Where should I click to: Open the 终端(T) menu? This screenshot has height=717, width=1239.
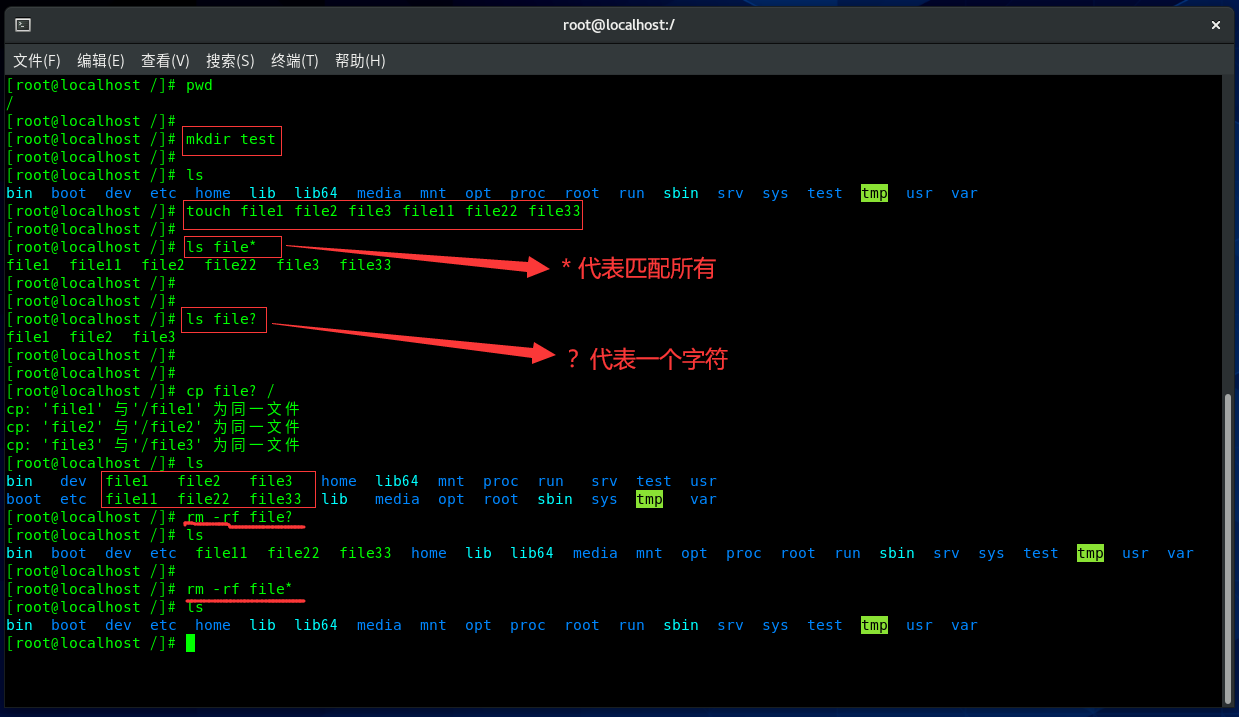click(295, 61)
